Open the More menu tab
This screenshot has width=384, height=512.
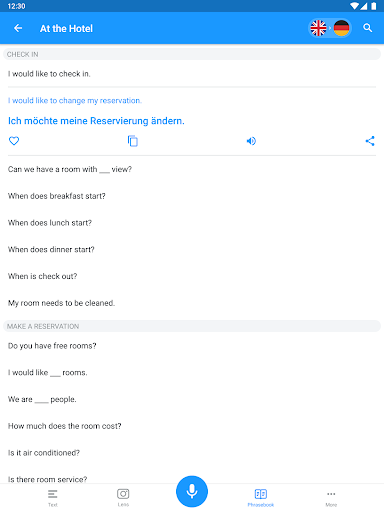[x=331, y=497]
